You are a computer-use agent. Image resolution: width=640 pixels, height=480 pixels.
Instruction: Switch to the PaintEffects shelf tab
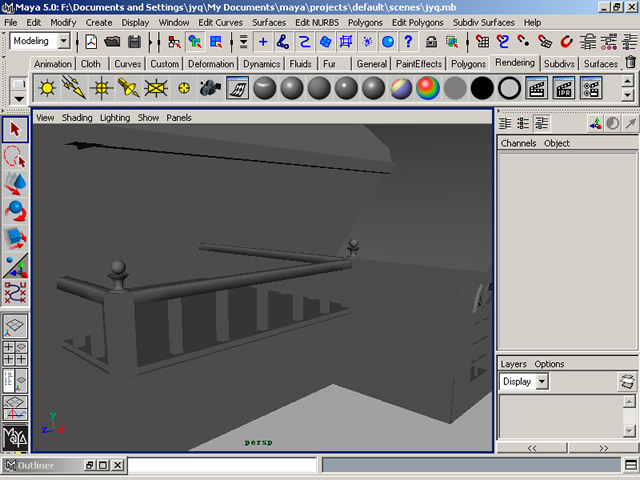[x=419, y=64]
